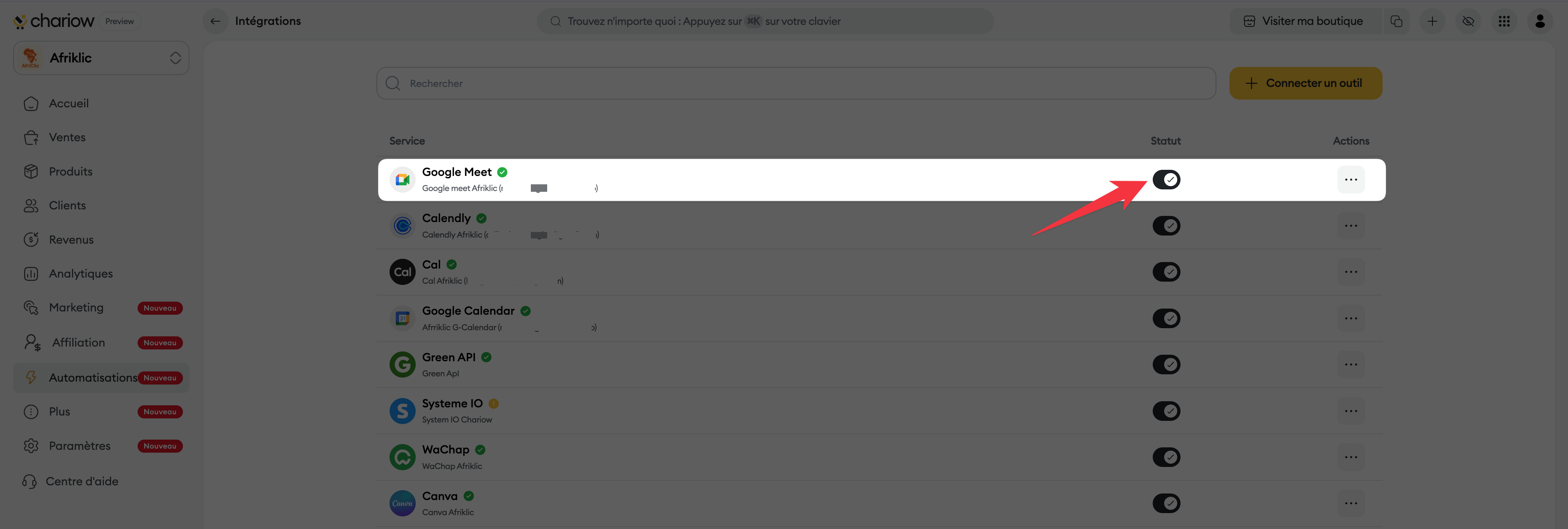The width and height of the screenshot is (1568, 529).
Task: Expand the Afriklic store selector
Action: point(101,58)
